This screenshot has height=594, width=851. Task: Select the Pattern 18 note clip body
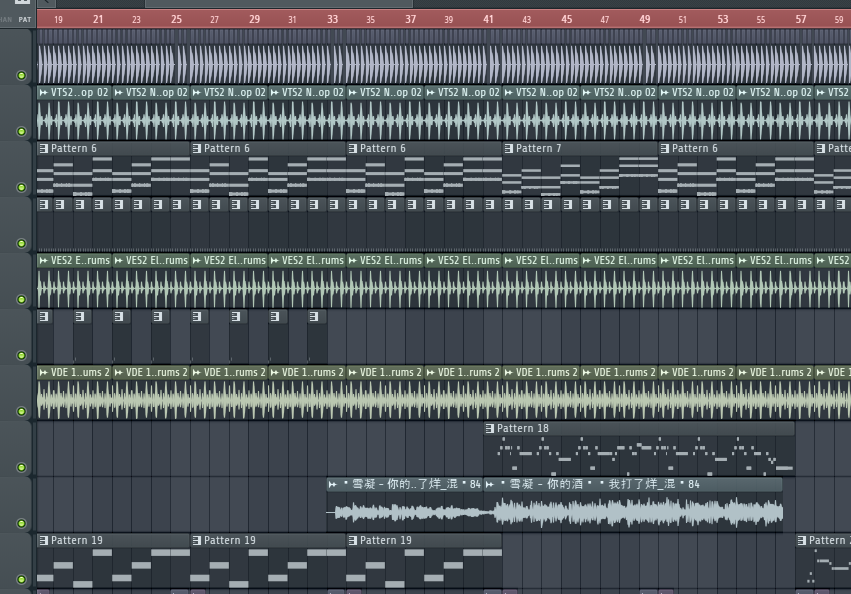point(640,456)
